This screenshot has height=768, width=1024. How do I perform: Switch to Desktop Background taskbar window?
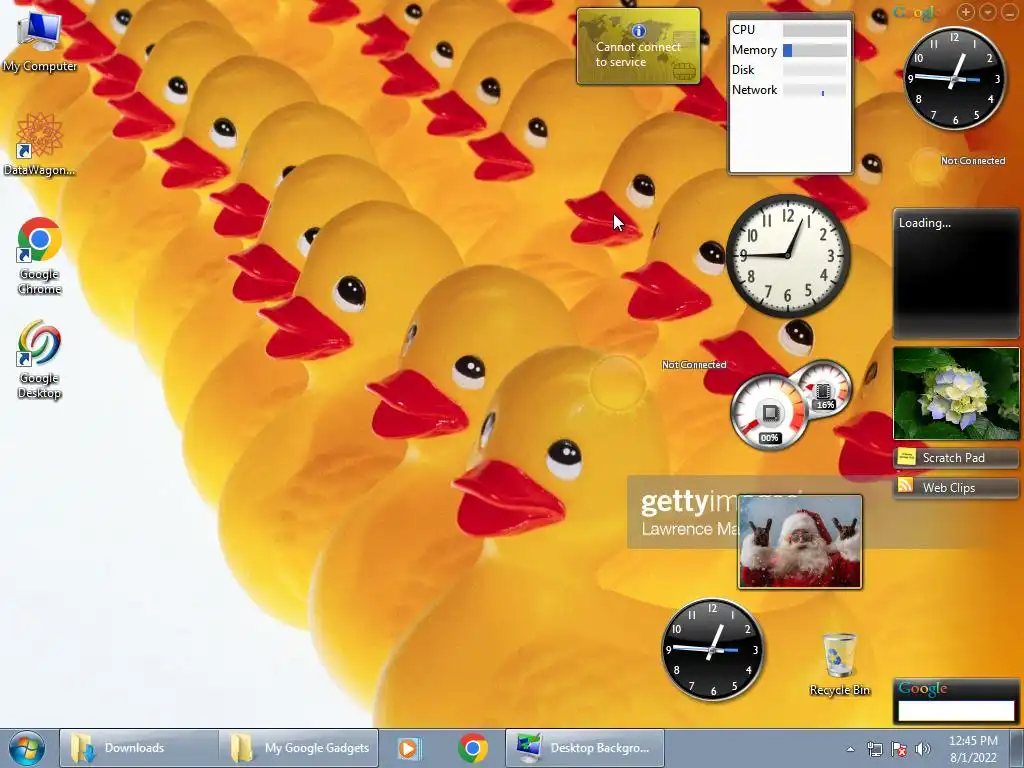pyautogui.click(x=584, y=748)
